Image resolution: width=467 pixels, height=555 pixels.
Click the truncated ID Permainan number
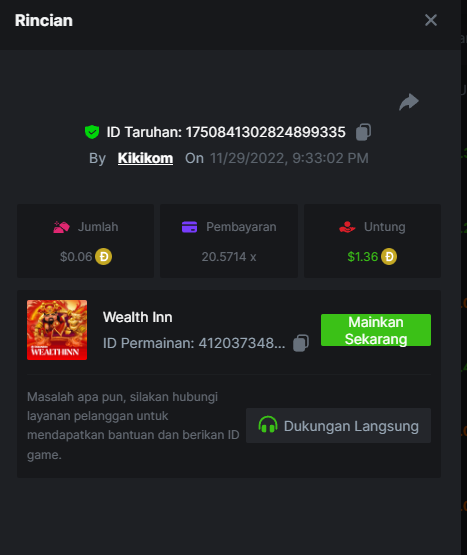coord(242,343)
